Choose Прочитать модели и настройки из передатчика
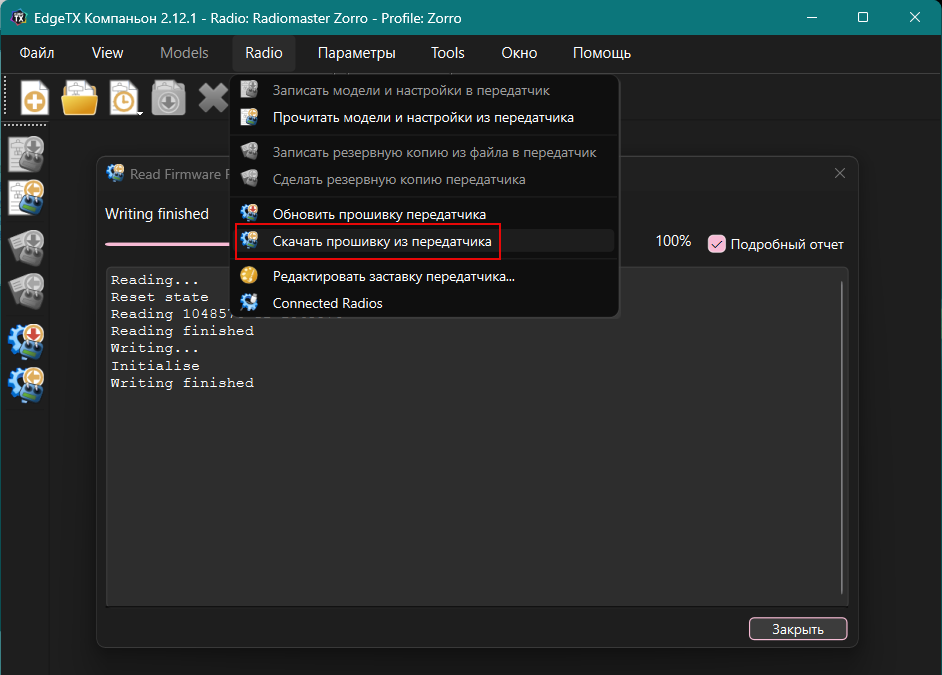This screenshot has height=675, width=942. (x=424, y=117)
